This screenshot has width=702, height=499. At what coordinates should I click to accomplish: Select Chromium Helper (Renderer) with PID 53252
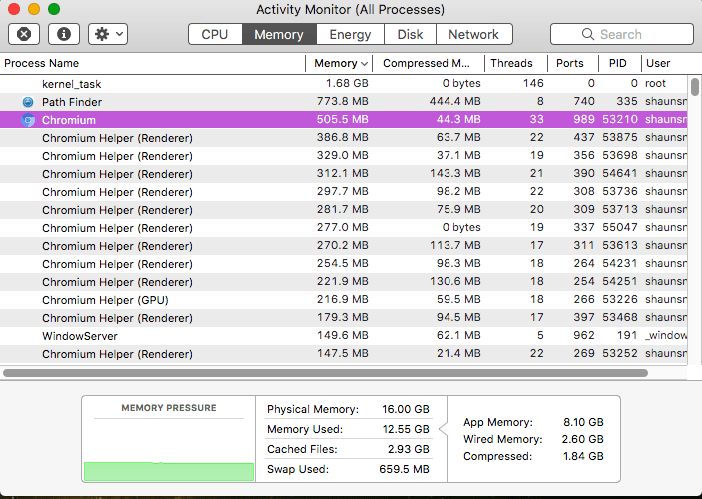(x=343, y=354)
